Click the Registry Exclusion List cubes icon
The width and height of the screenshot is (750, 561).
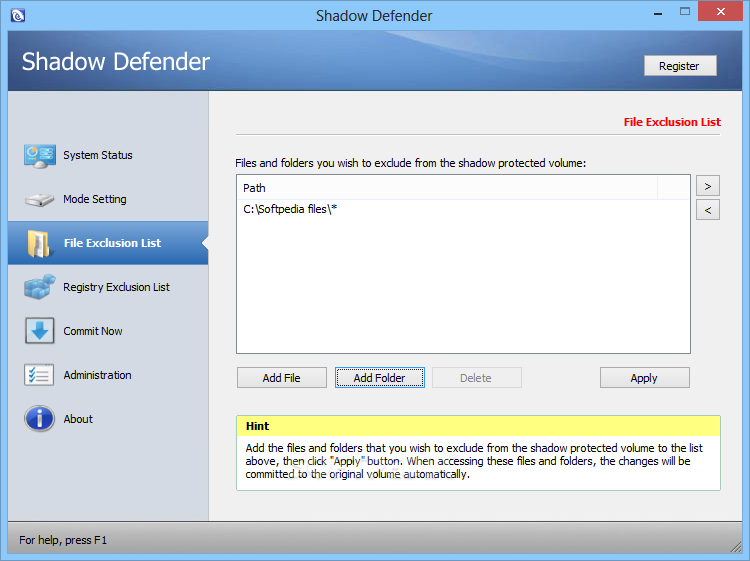(x=40, y=287)
